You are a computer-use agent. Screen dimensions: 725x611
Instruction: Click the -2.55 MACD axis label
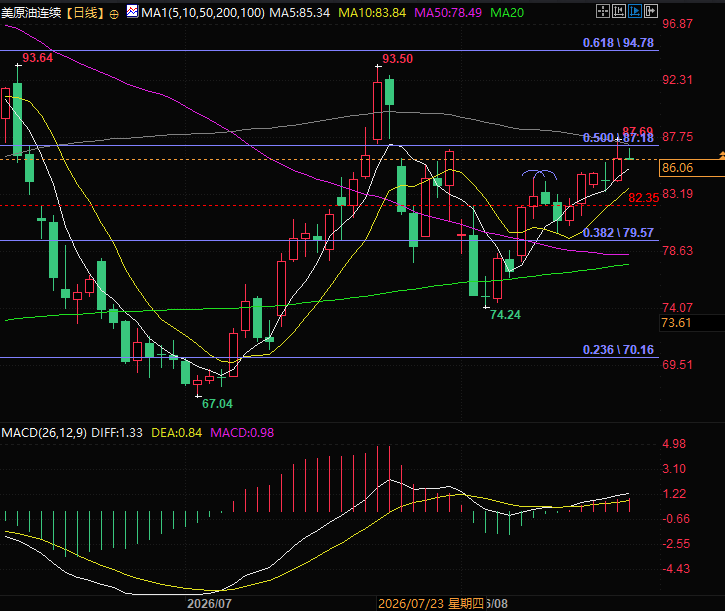[676, 543]
